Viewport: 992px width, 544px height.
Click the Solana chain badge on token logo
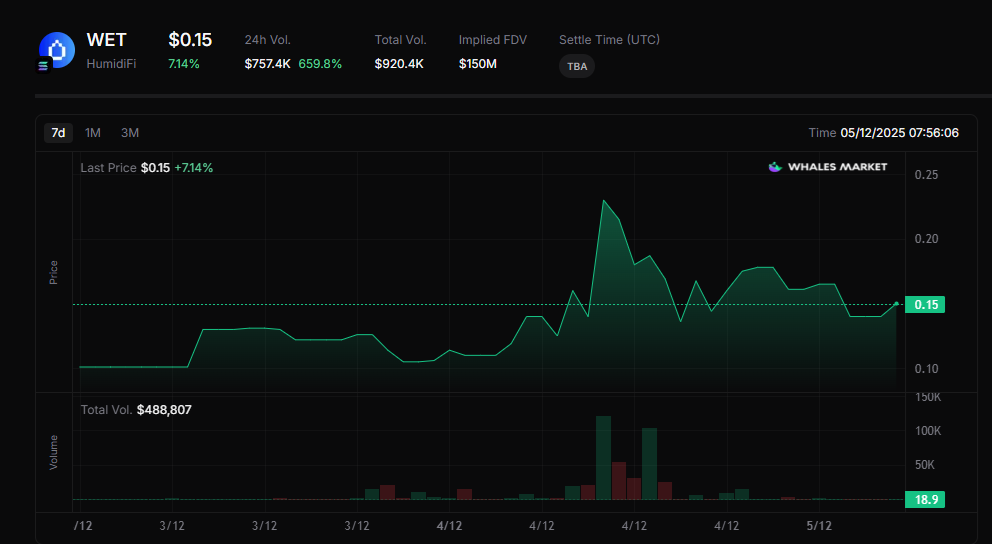click(43, 66)
